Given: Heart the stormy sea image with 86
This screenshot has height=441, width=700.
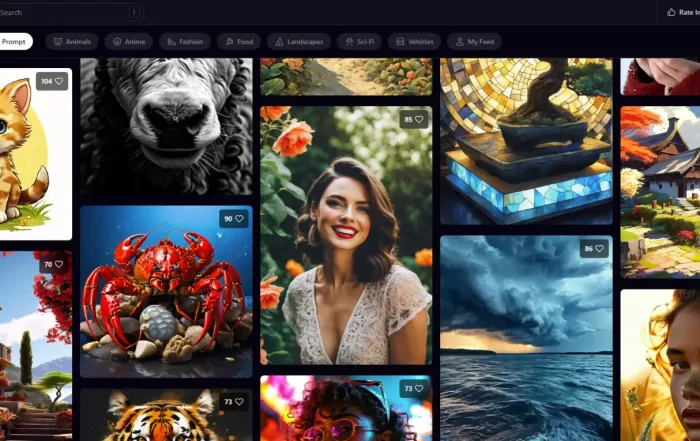Looking at the screenshot, I should [599, 249].
